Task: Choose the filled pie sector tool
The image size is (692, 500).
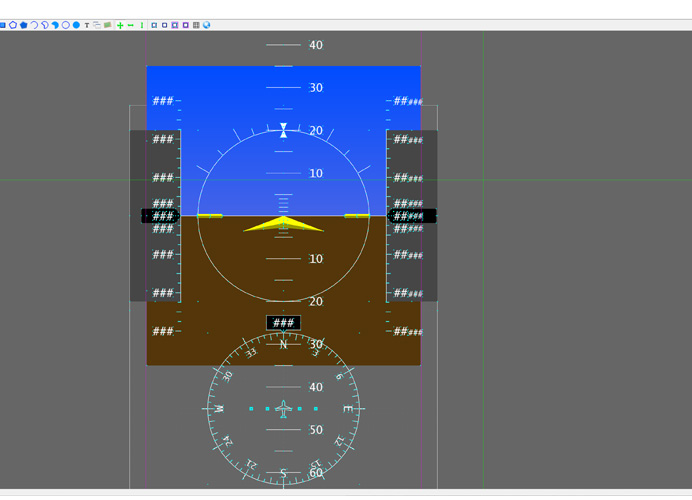Action: [x=55, y=25]
